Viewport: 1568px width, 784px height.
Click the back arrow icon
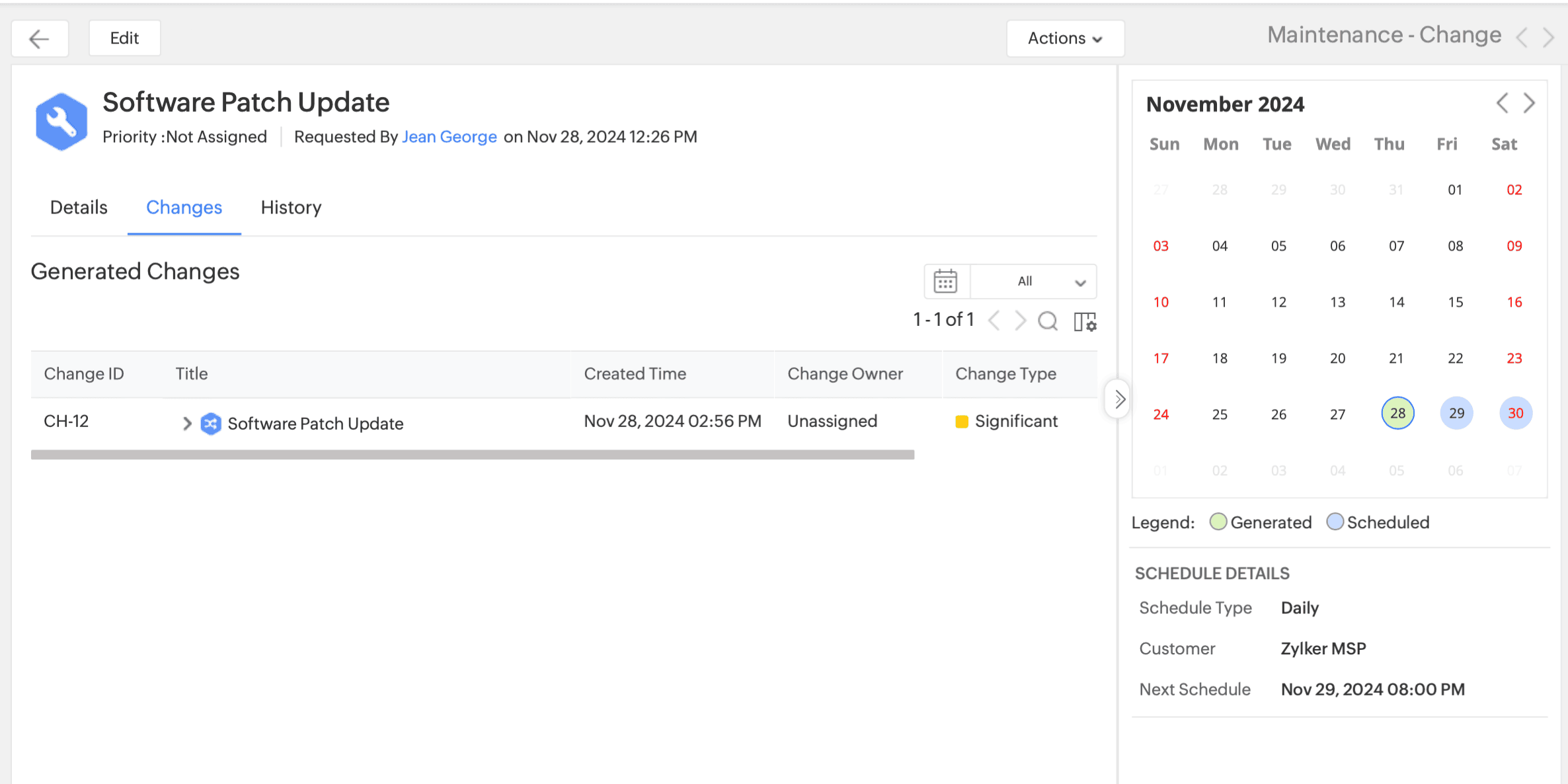click(40, 38)
